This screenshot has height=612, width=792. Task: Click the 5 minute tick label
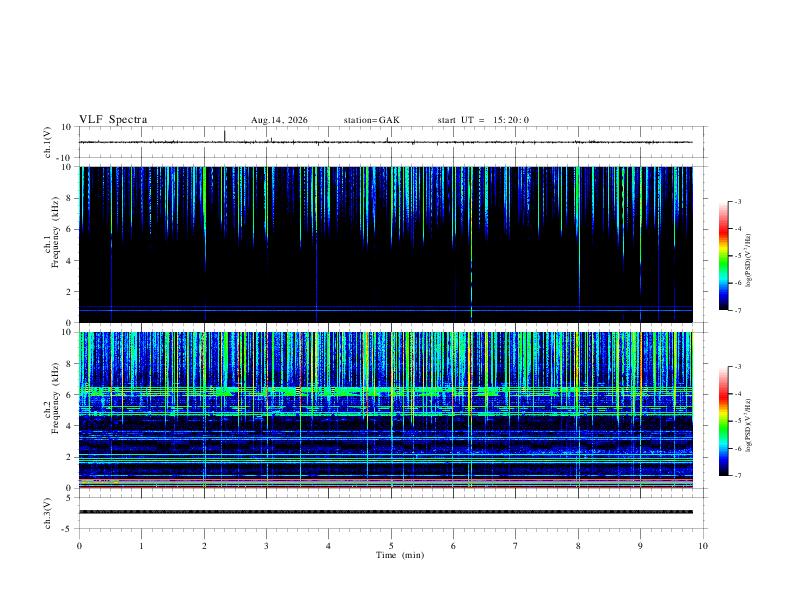click(391, 546)
